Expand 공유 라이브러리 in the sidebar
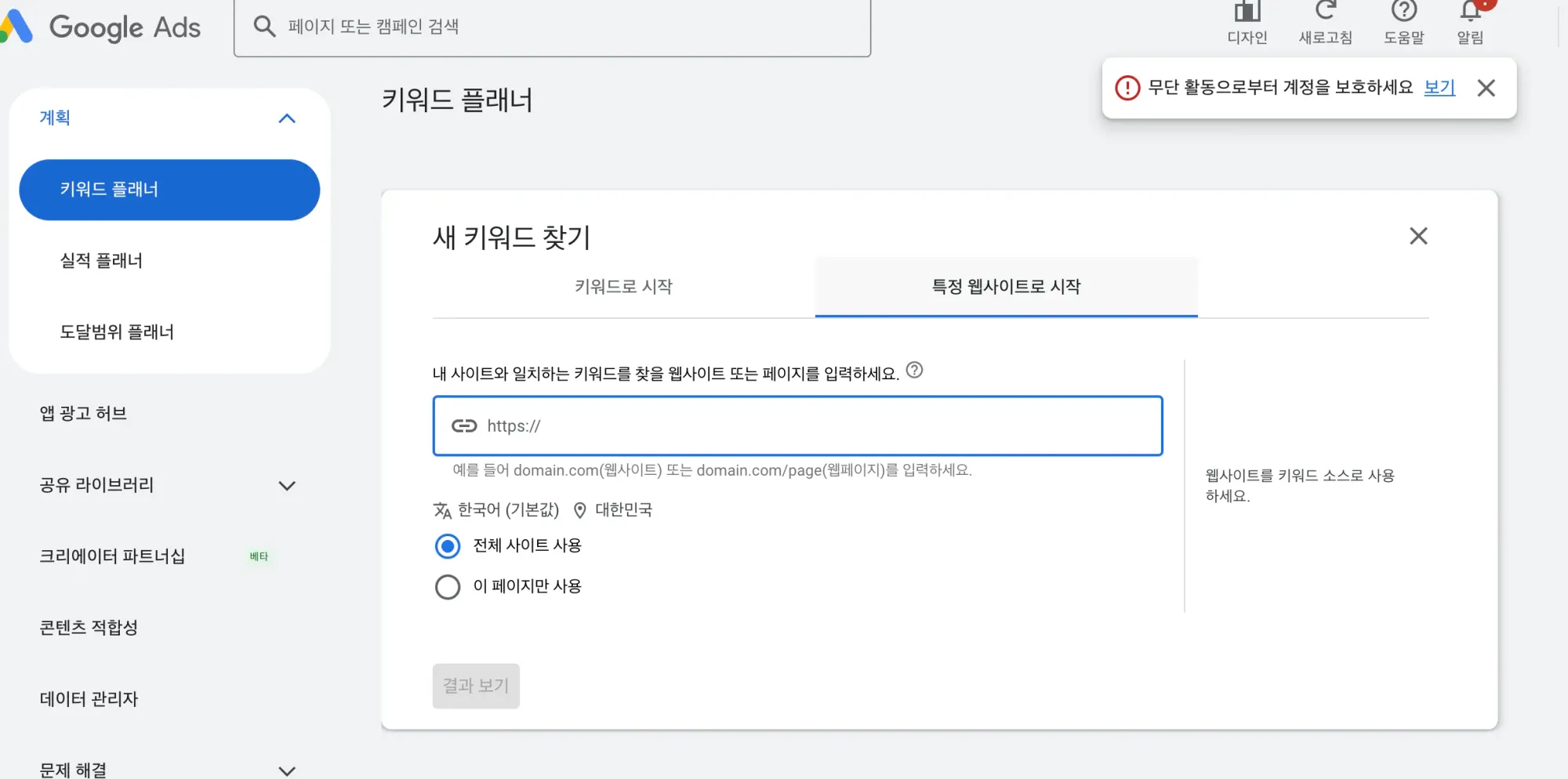 287,486
